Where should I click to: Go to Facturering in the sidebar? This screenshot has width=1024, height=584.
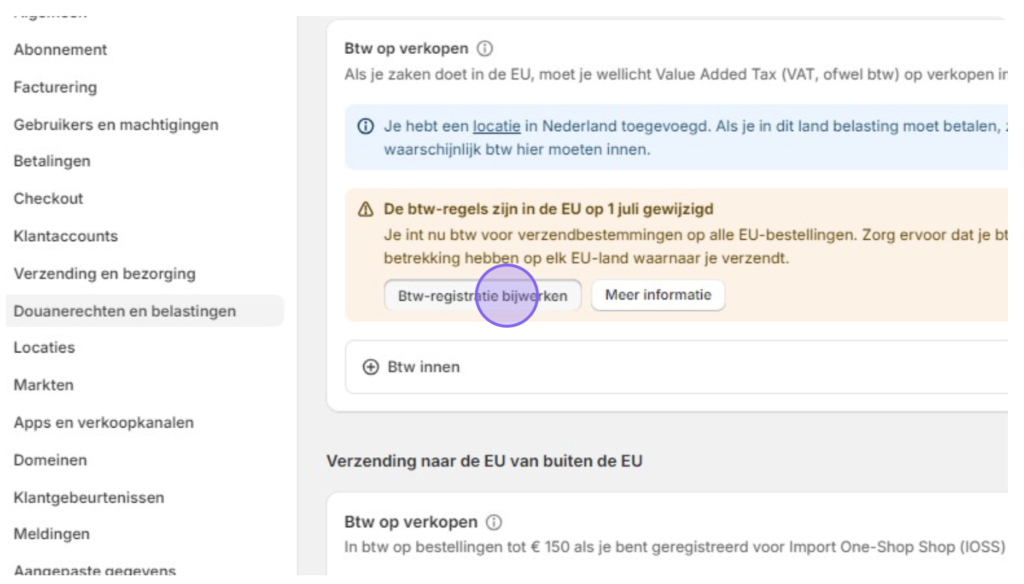click(x=55, y=87)
